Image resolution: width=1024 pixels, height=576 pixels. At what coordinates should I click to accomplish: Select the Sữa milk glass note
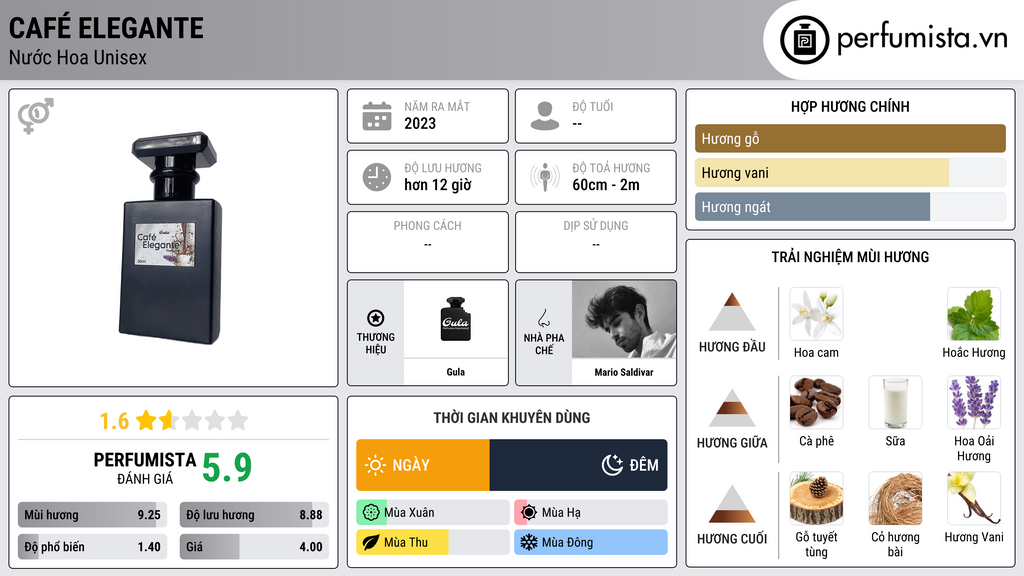(x=895, y=402)
